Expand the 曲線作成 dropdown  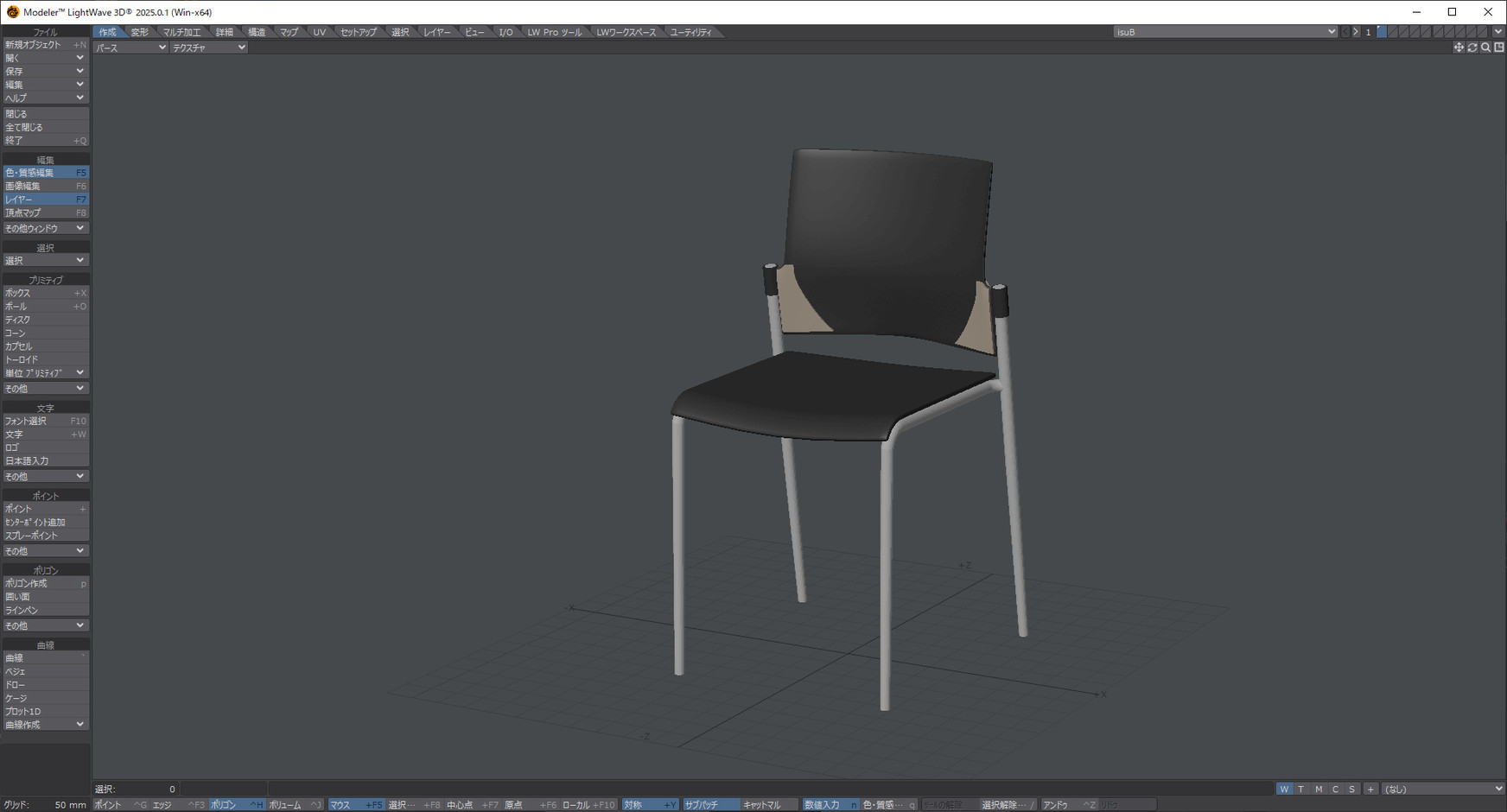(x=45, y=725)
